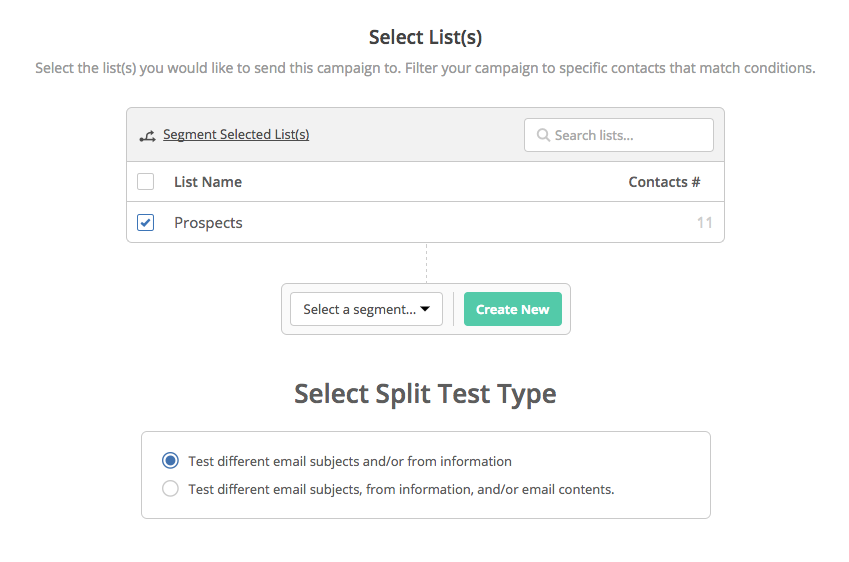The width and height of the screenshot is (849, 562).
Task: Toggle the select-all checkbox in the list header
Action: click(x=146, y=182)
